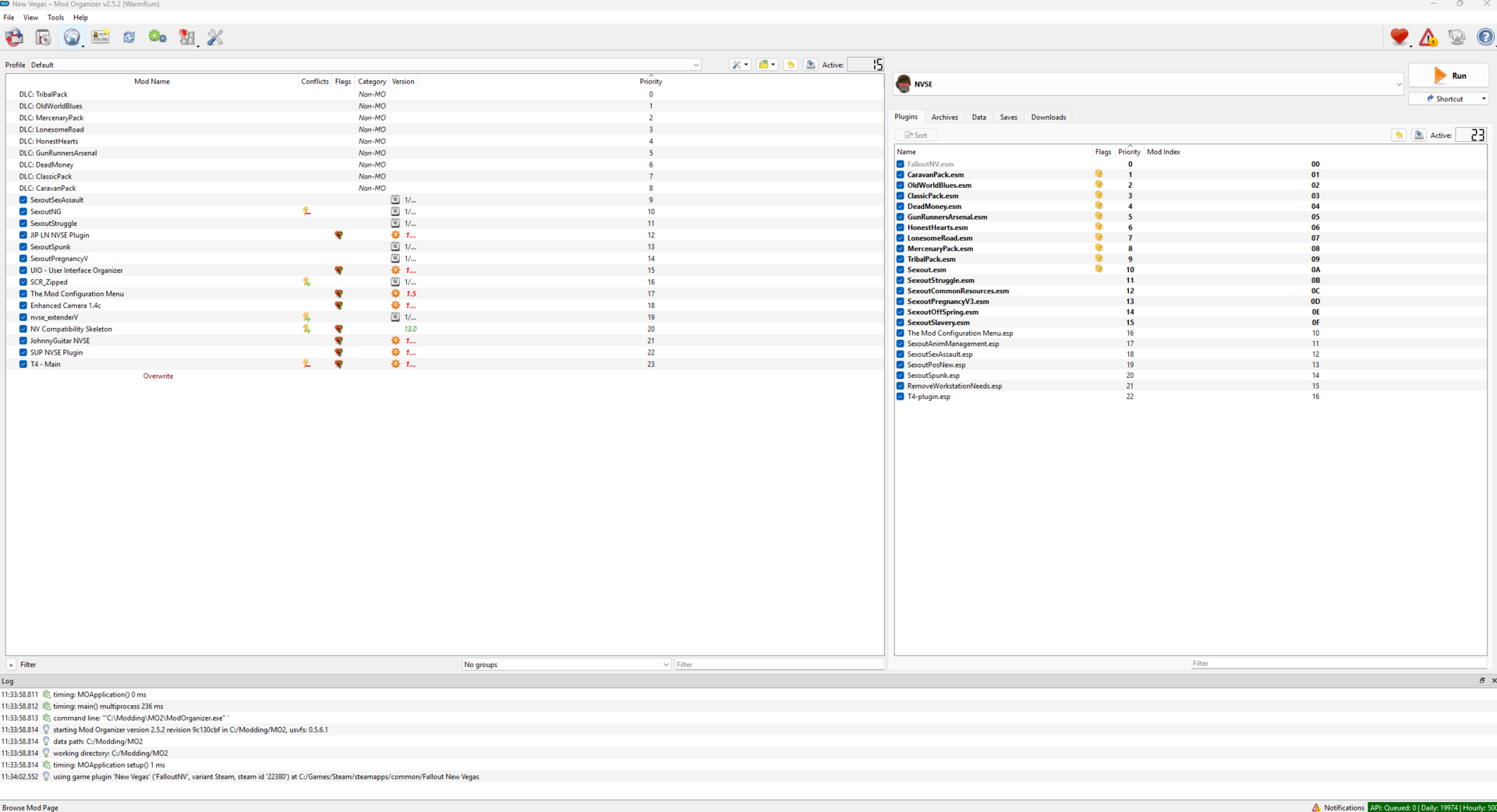
Task: Switch to the Data tab
Action: tap(979, 117)
